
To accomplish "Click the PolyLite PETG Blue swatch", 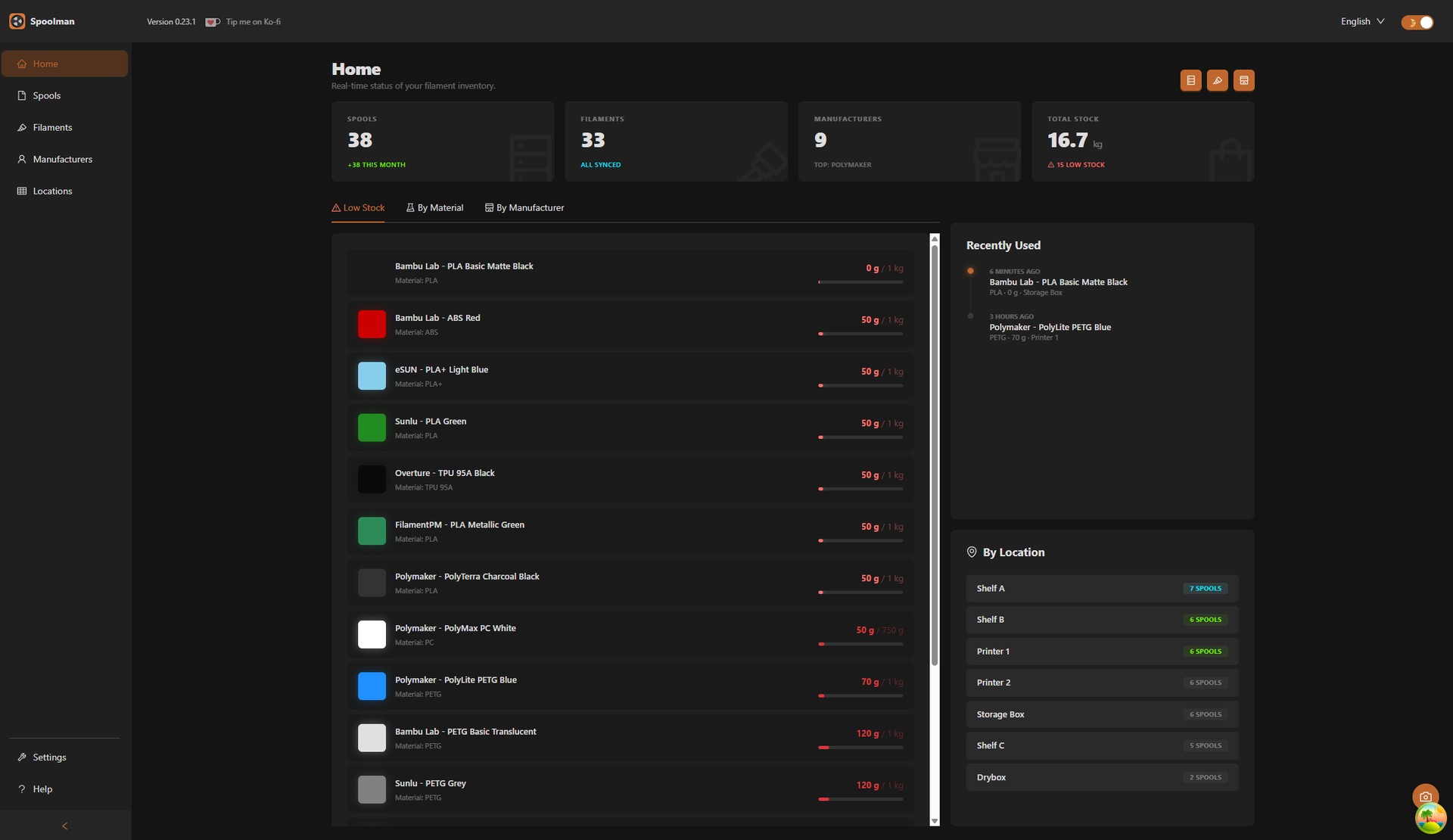I will (x=372, y=686).
